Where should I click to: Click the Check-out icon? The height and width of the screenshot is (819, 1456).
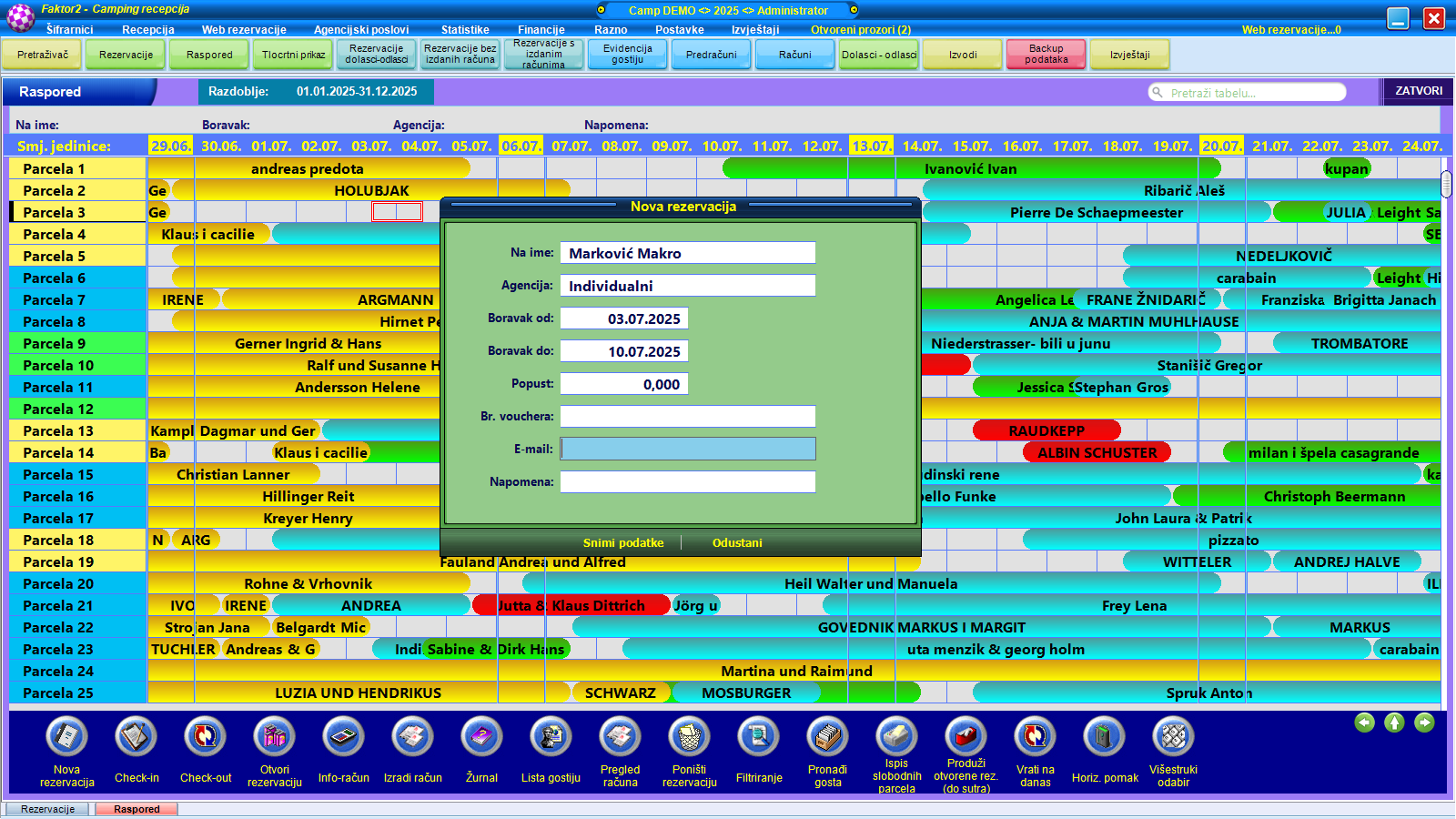click(206, 737)
